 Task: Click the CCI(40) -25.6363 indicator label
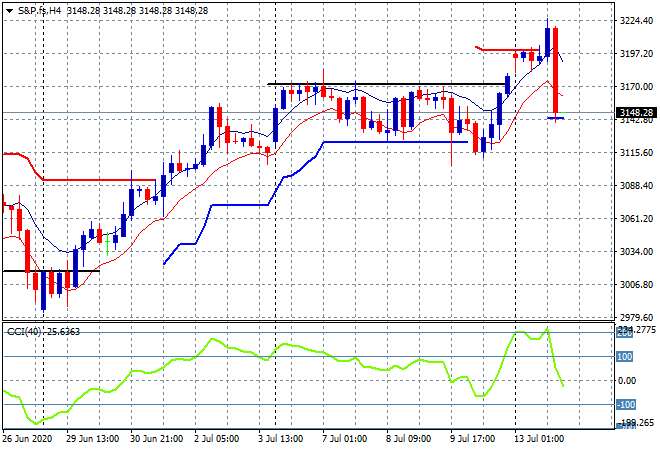[x=43, y=332]
